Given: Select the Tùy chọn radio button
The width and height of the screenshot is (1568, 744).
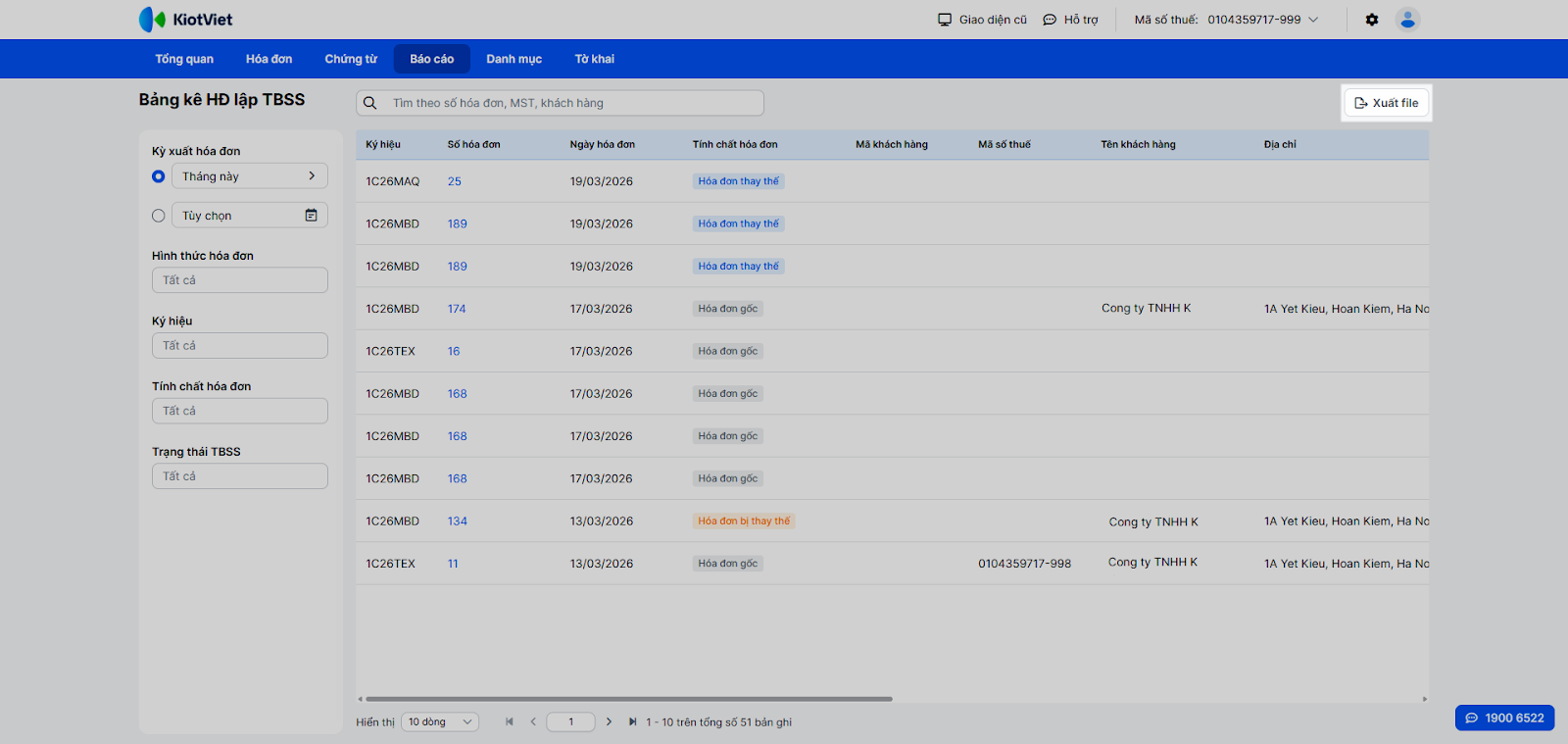Looking at the screenshot, I should coord(159,216).
